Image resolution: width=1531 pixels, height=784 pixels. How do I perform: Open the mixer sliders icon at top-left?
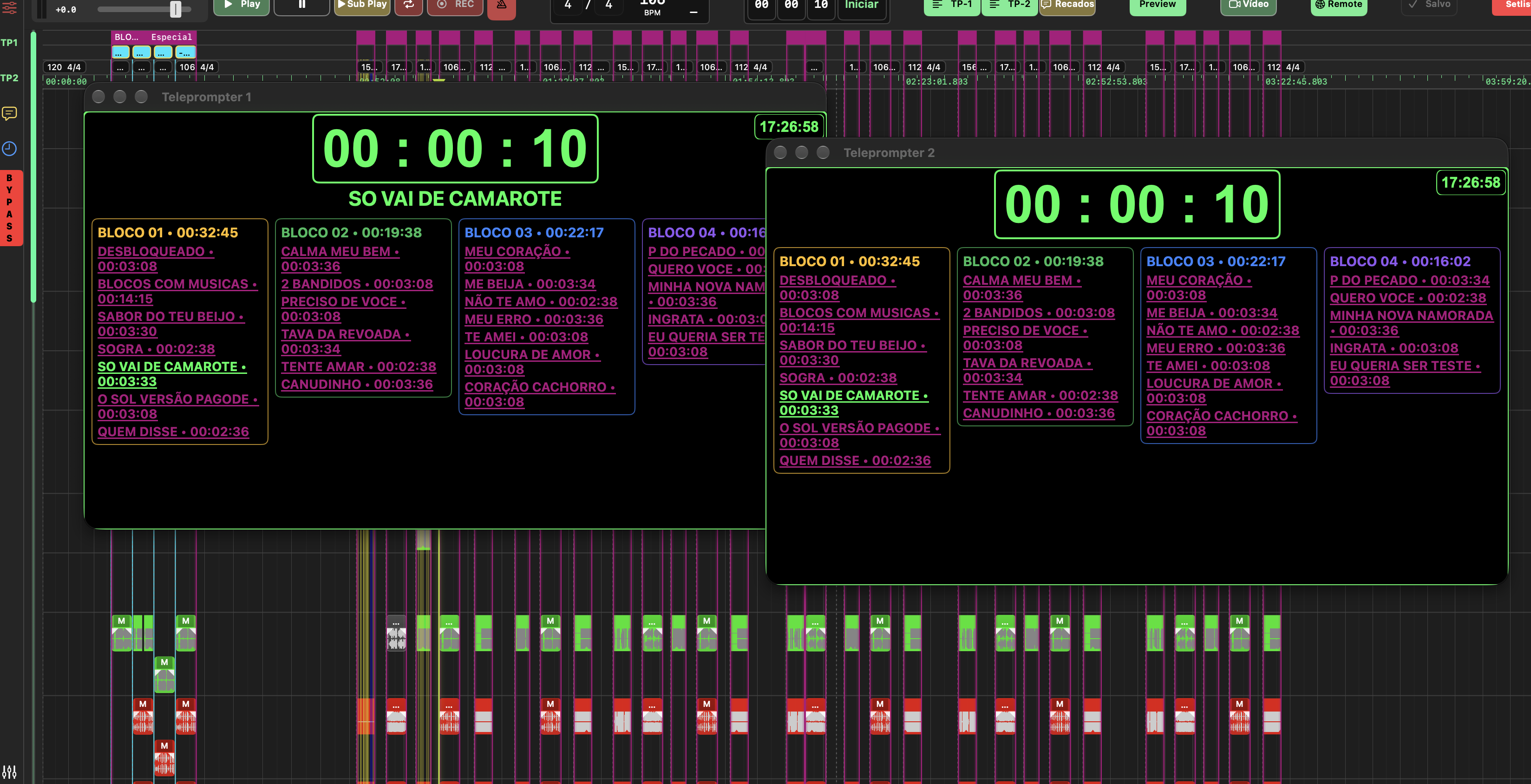coord(9,8)
